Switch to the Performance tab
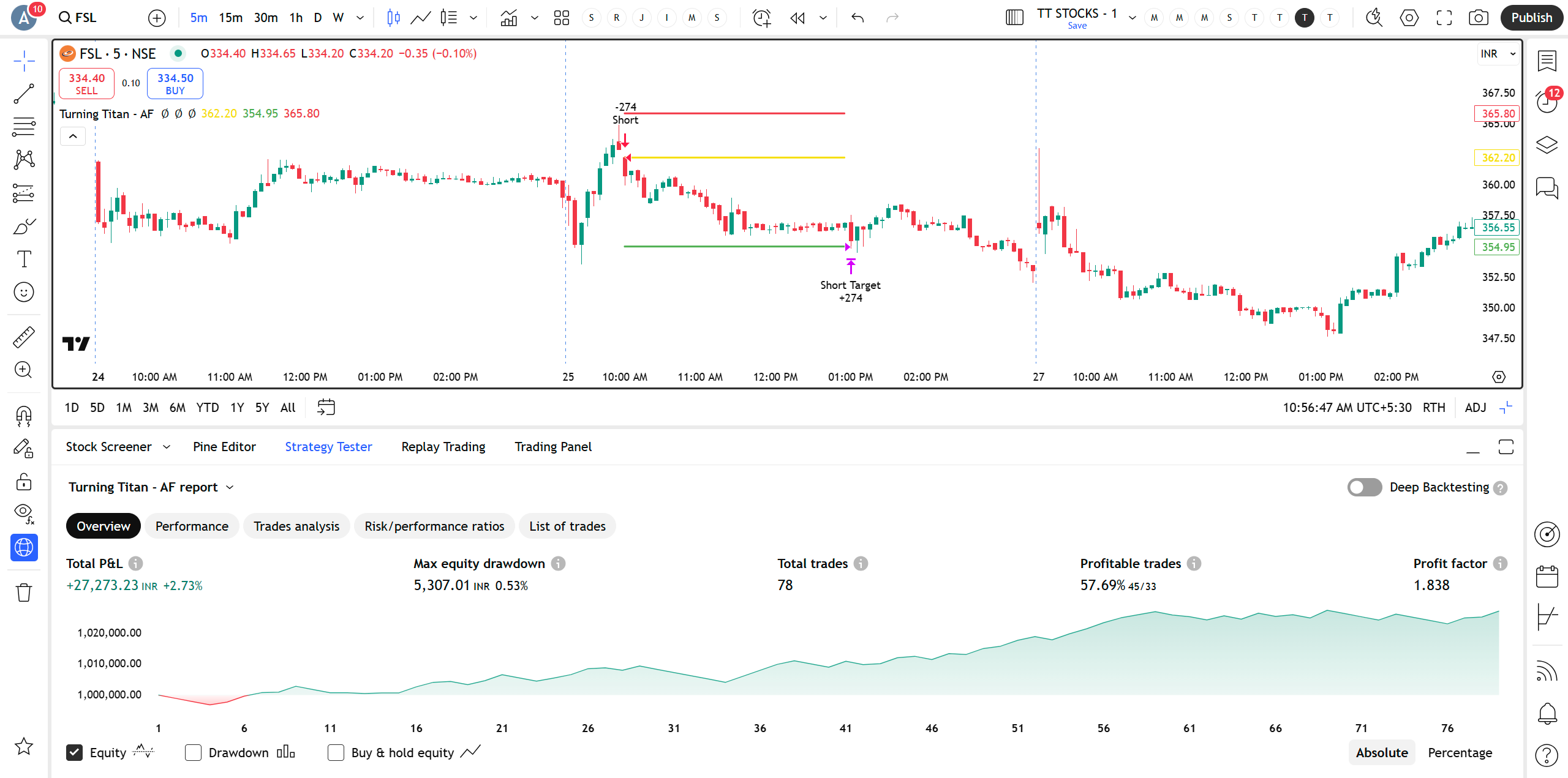The width and height of the screenshot is (1568, 778). (x=192, y=526)
